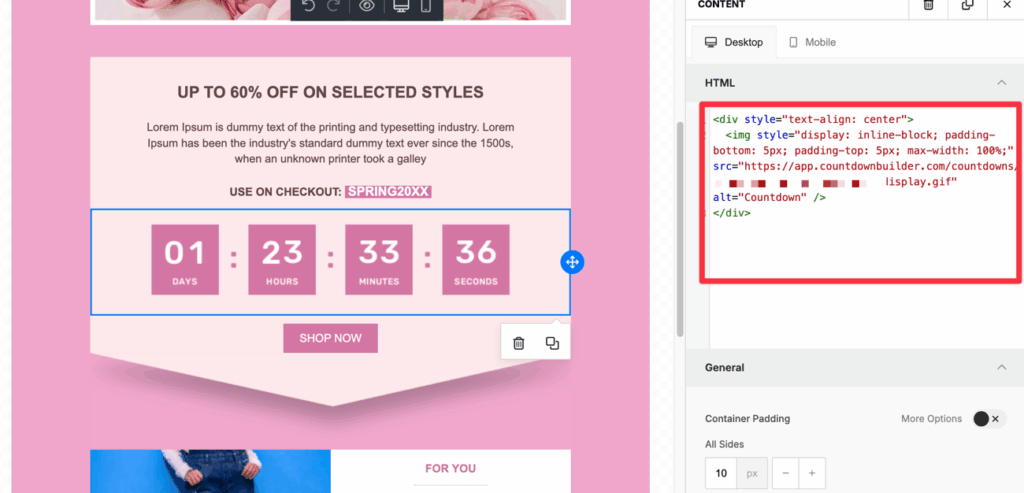Toggle preview with the eye icon

point(368,6)
